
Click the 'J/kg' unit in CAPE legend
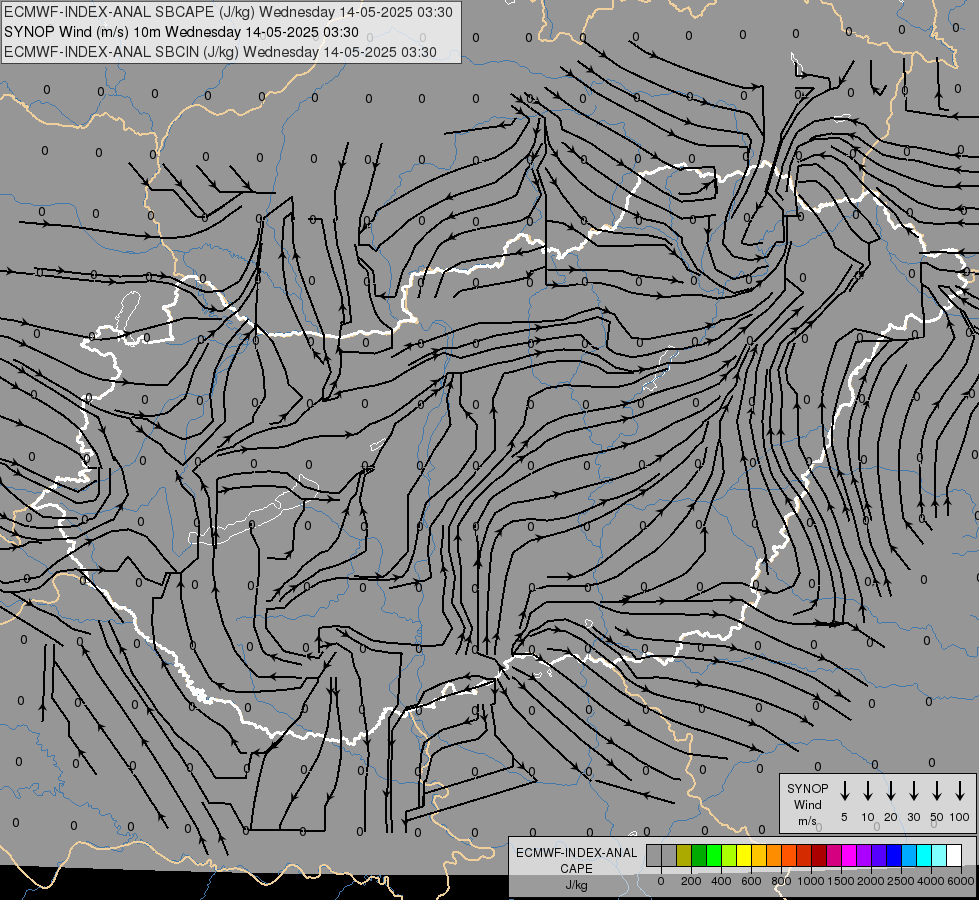point(576,885)
